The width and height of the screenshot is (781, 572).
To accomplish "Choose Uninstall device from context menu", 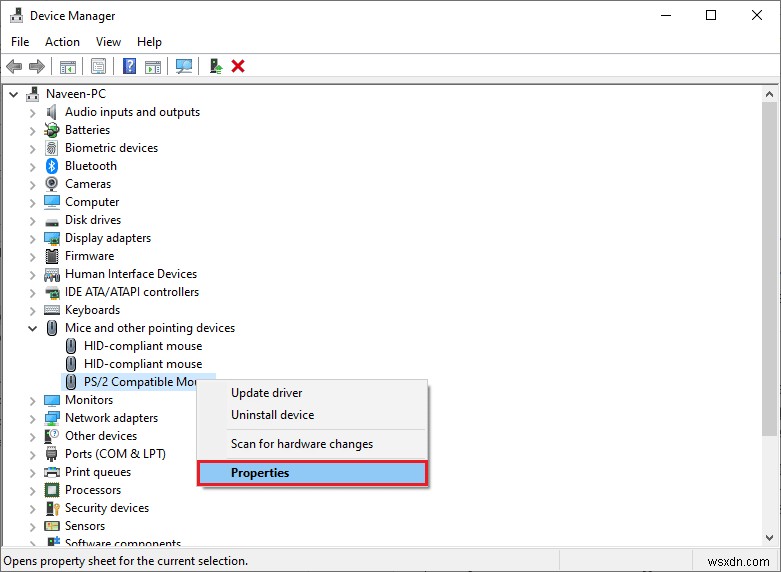I will pos(312,415).
